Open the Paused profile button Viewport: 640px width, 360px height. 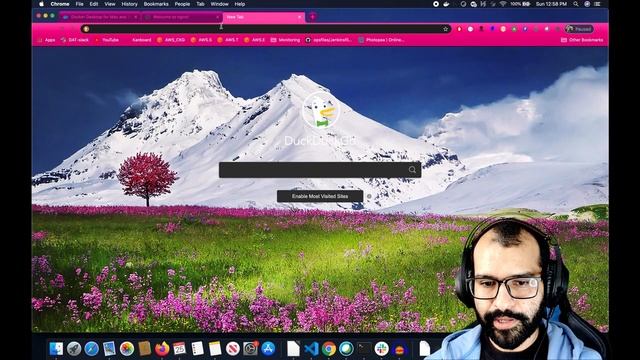point(579,29)
